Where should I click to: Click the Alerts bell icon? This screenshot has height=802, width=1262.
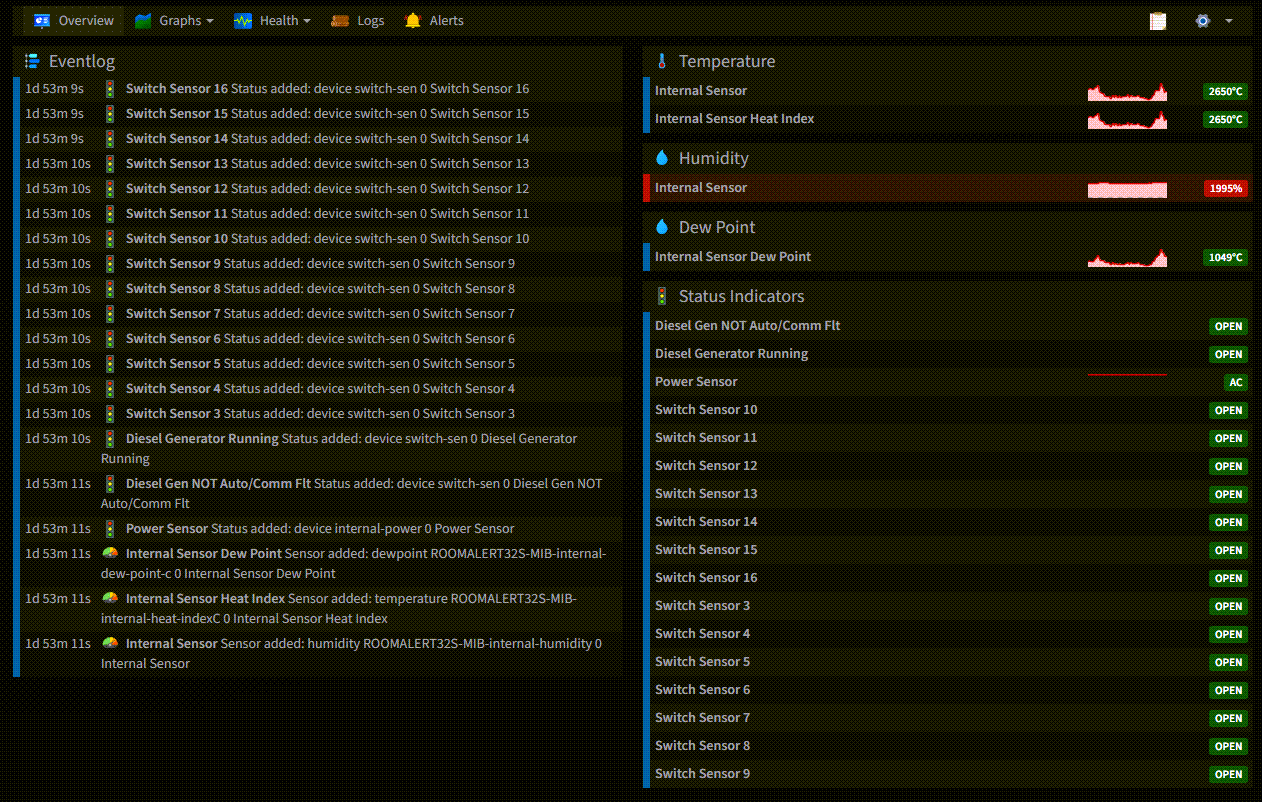(413, 21)
